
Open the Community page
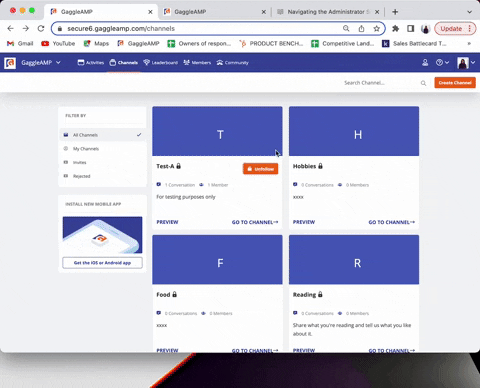(232, 63)
